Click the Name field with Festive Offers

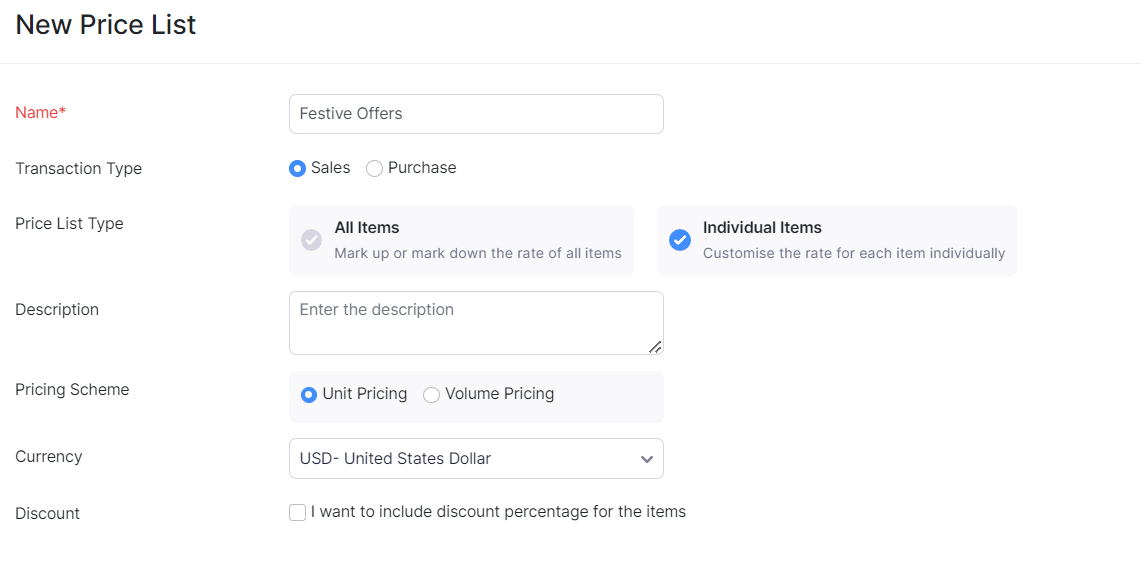coord(475,114)
